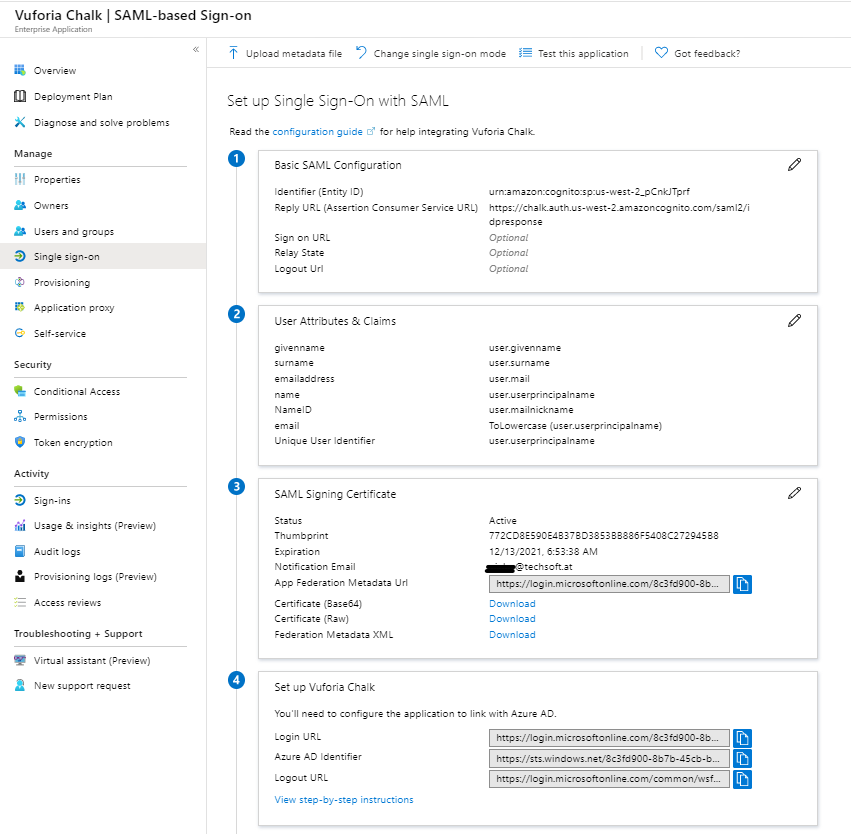
Task: Click the user.mailnickname claim value
Action: click(x=531, y=410)
